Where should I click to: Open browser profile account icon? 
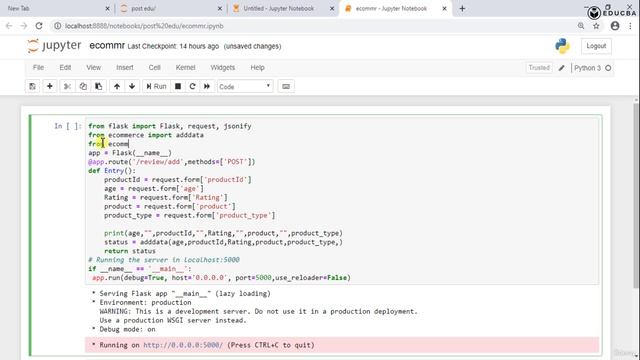615,26
